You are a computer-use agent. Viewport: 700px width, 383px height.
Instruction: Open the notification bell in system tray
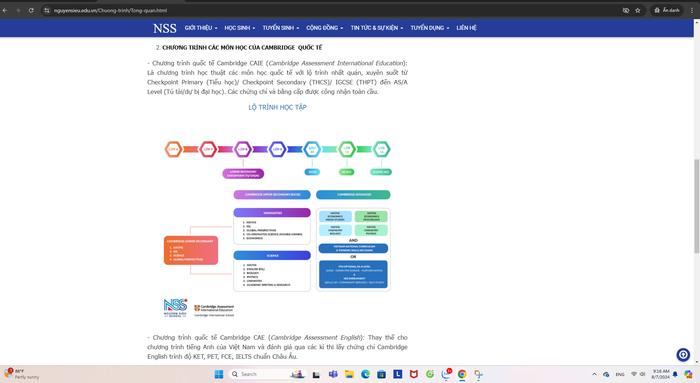[x=675, y=374]
